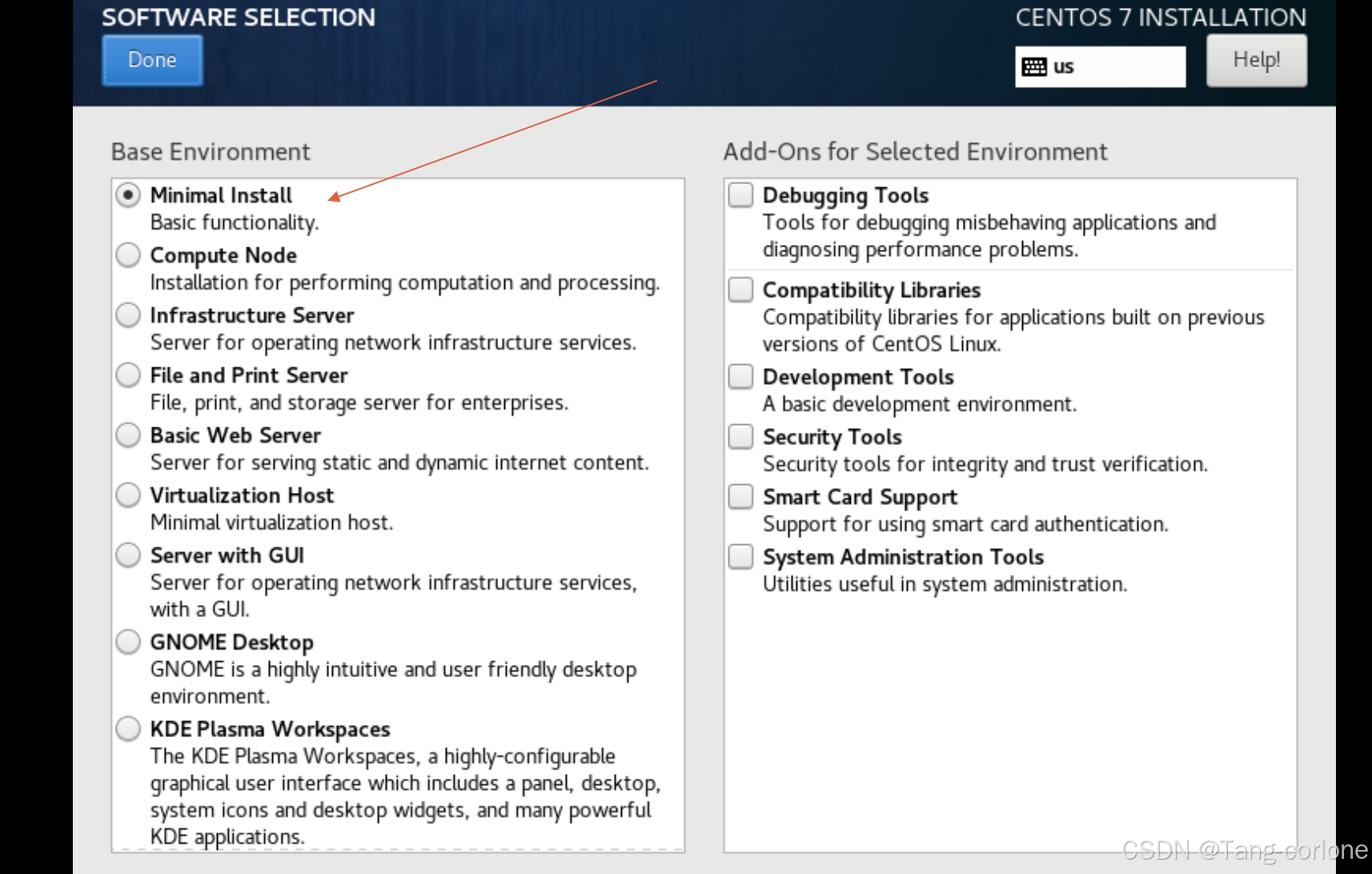
Task: Select KDE Plasma Workspaces radio button
Action: point(128,729)
